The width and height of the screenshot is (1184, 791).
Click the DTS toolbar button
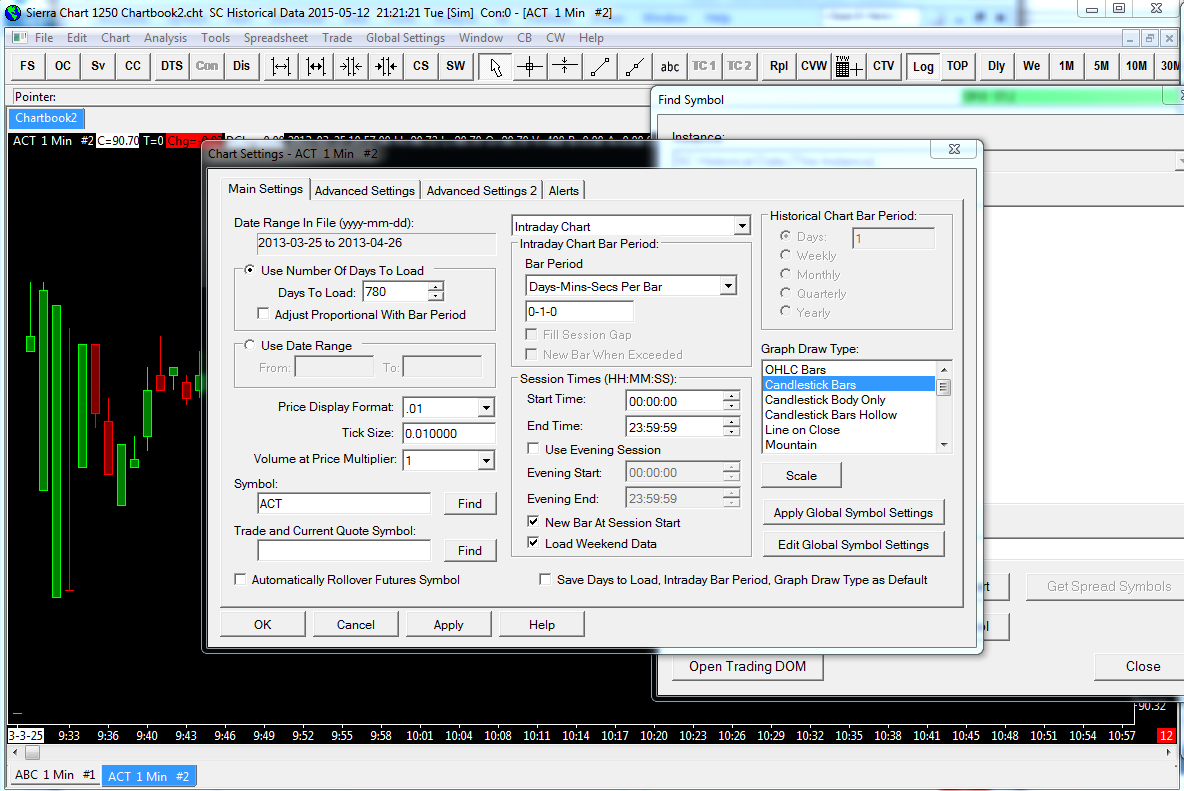[x=172, y=66]
